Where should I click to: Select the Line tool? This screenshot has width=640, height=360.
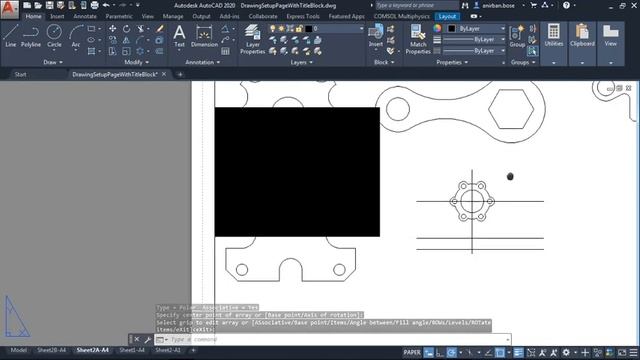pos(11,36)
